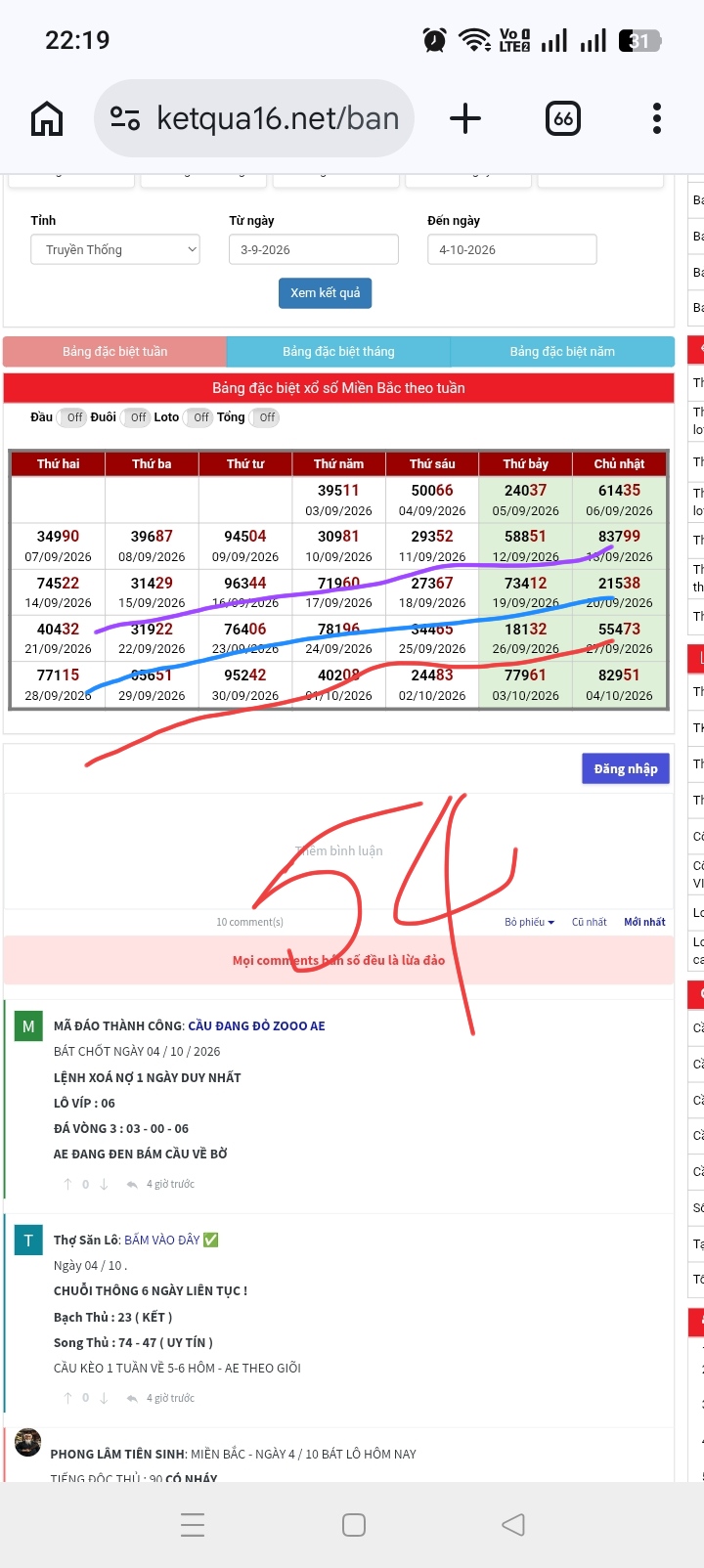Select result cell 73412 on 19/09/2026

526,592
